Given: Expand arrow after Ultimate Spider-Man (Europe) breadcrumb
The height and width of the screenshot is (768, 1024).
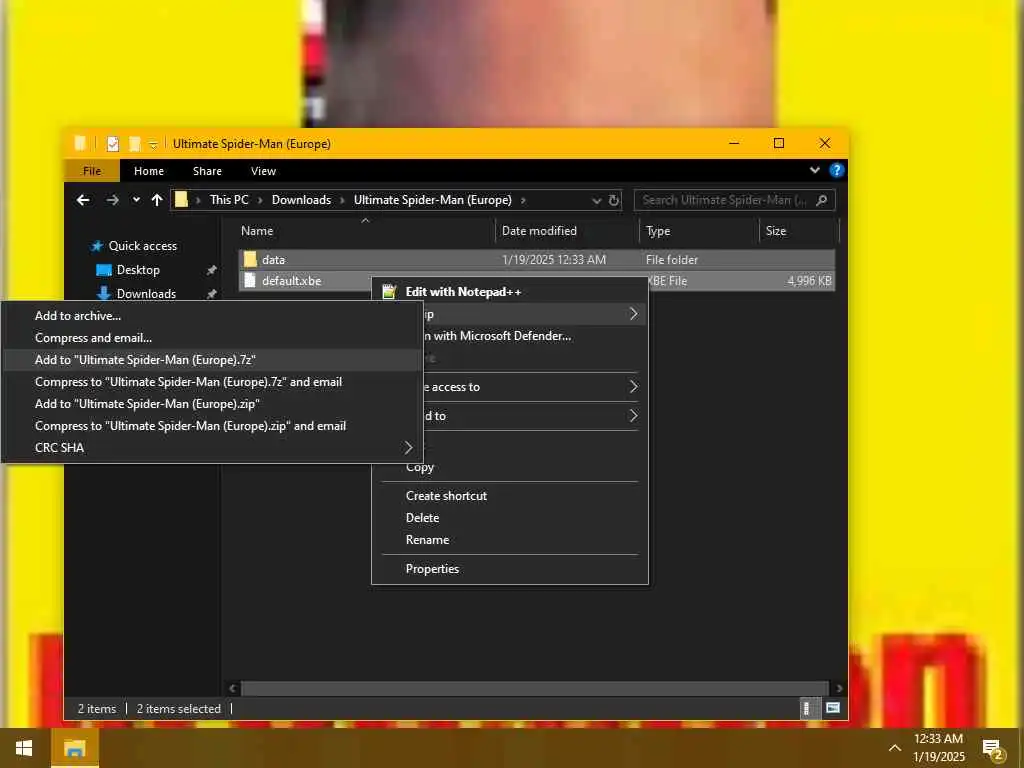Looking at the screenshot, I should [522, 200].
